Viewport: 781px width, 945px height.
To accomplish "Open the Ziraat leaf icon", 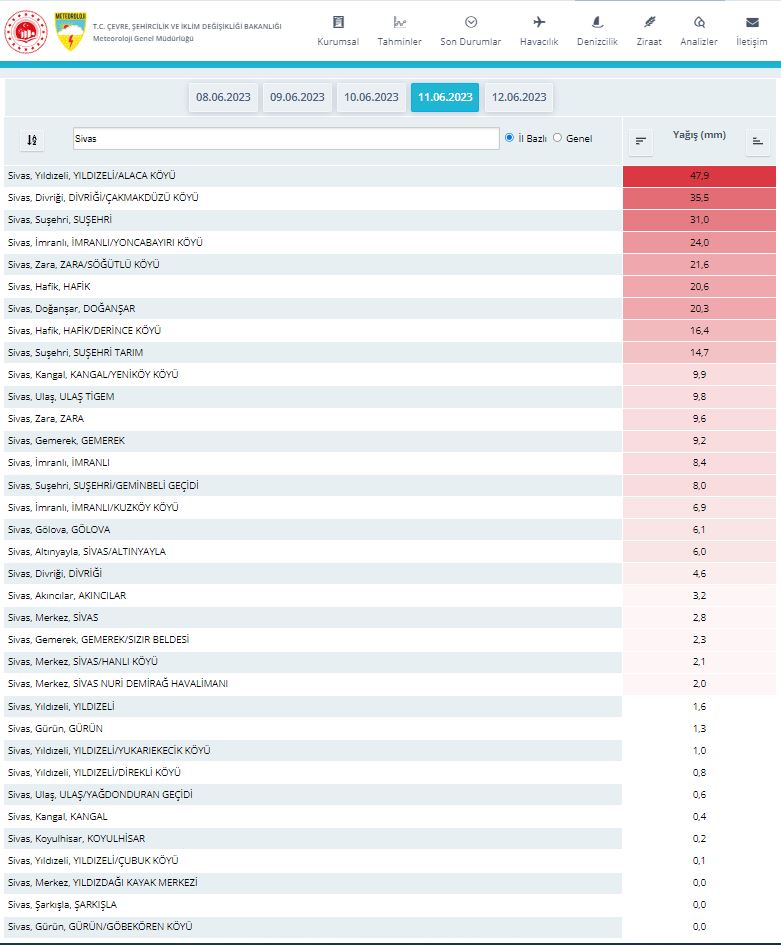I will pos(649,22).
